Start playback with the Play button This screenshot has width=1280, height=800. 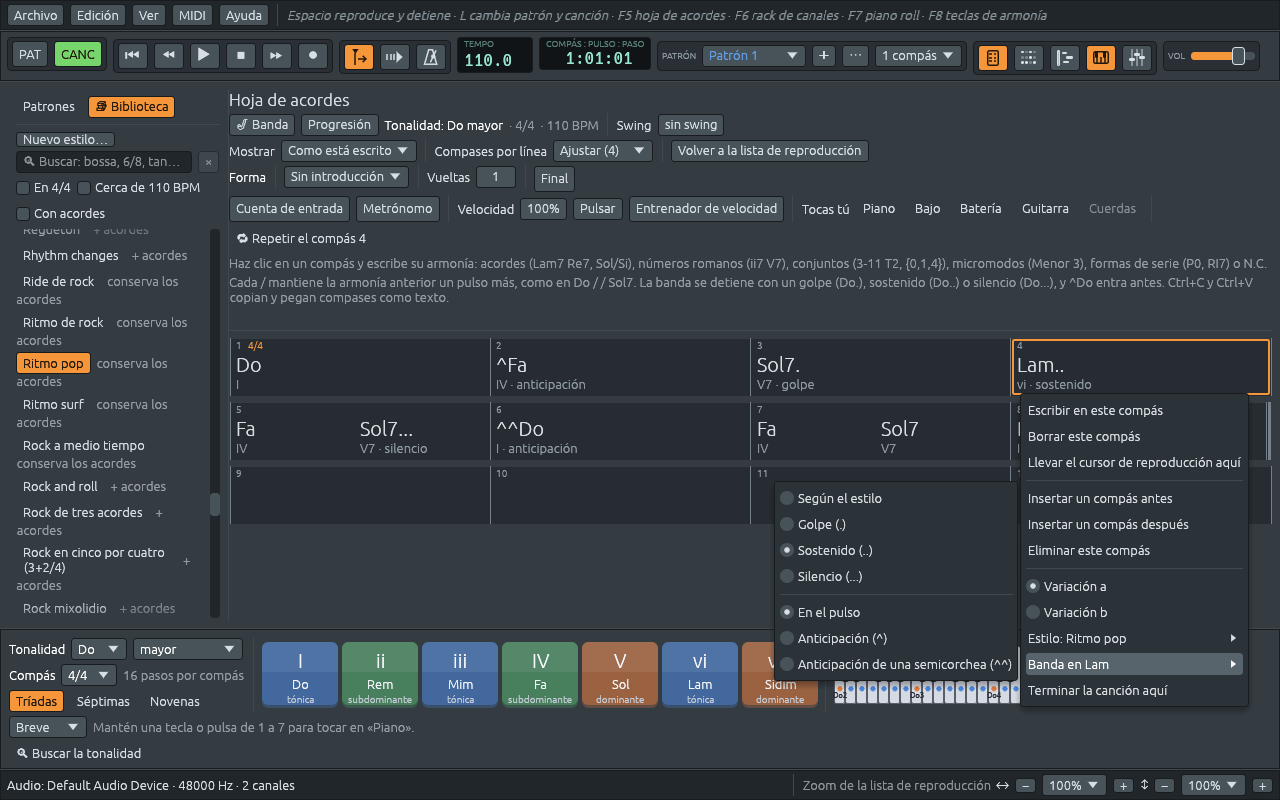coord(204,55)
